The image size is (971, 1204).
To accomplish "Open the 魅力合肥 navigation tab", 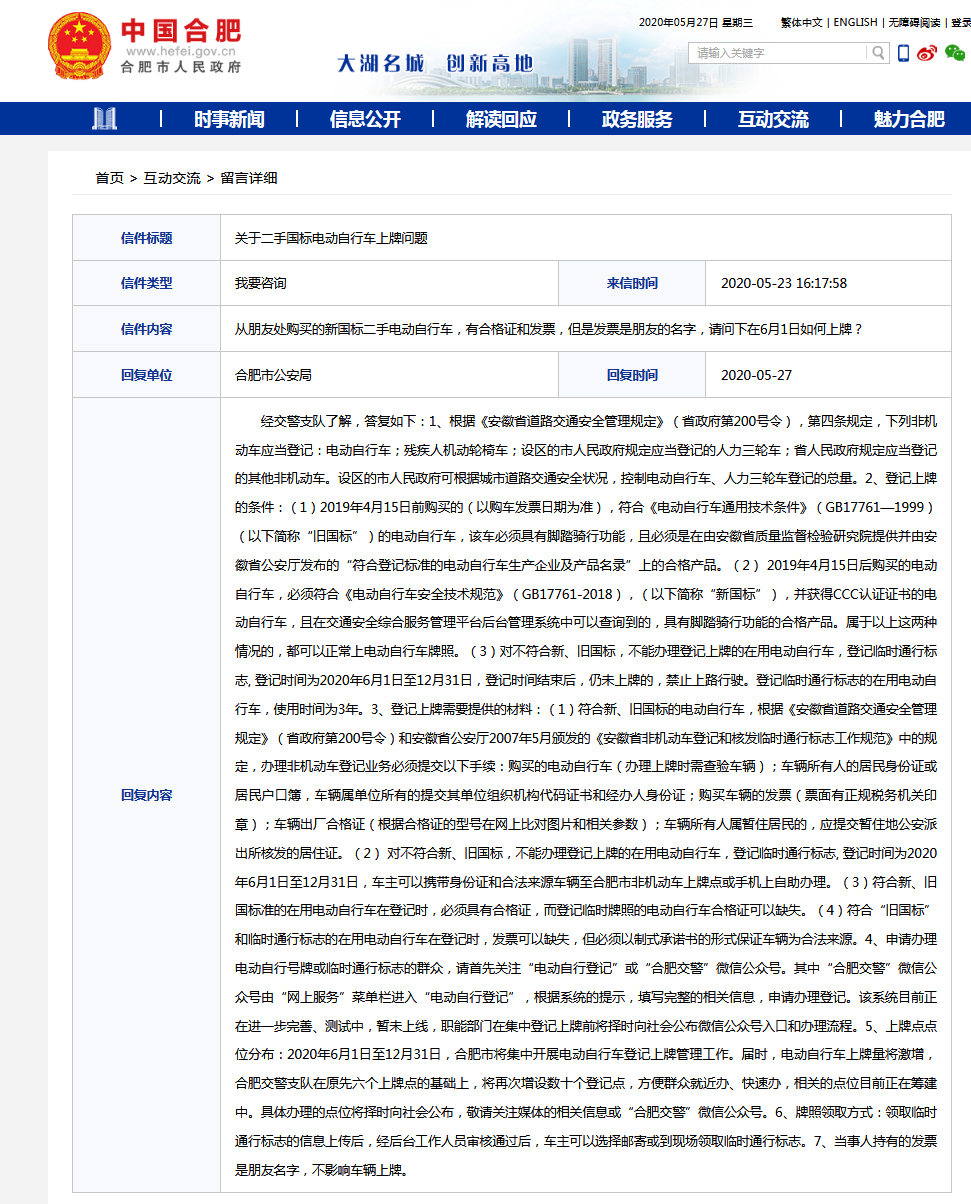I will coord(909,119).
